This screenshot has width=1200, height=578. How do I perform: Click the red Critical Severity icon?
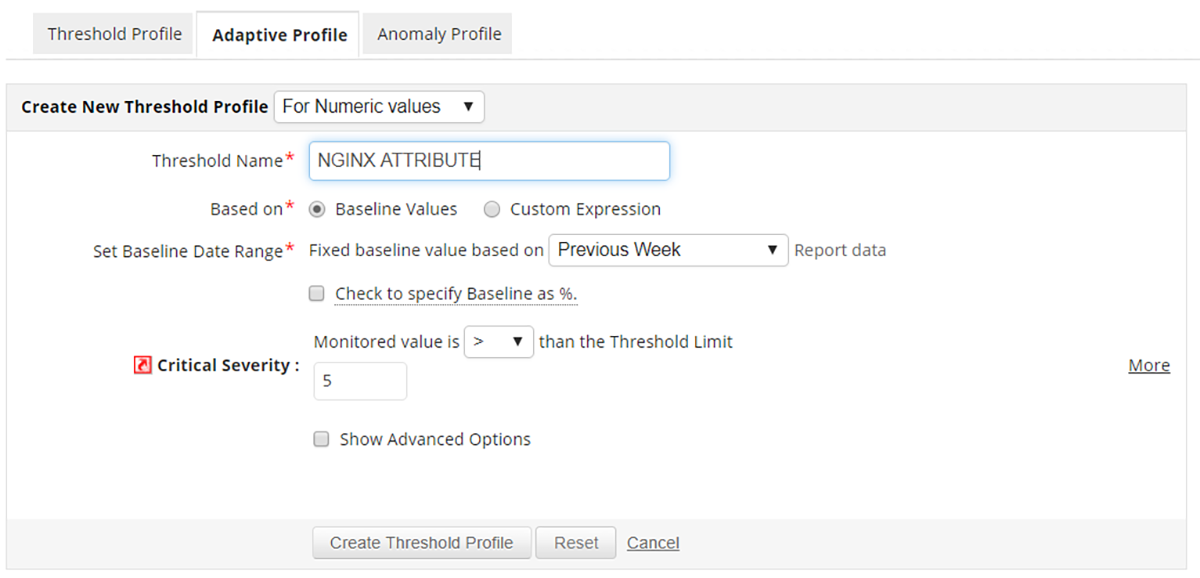[142, 366]
